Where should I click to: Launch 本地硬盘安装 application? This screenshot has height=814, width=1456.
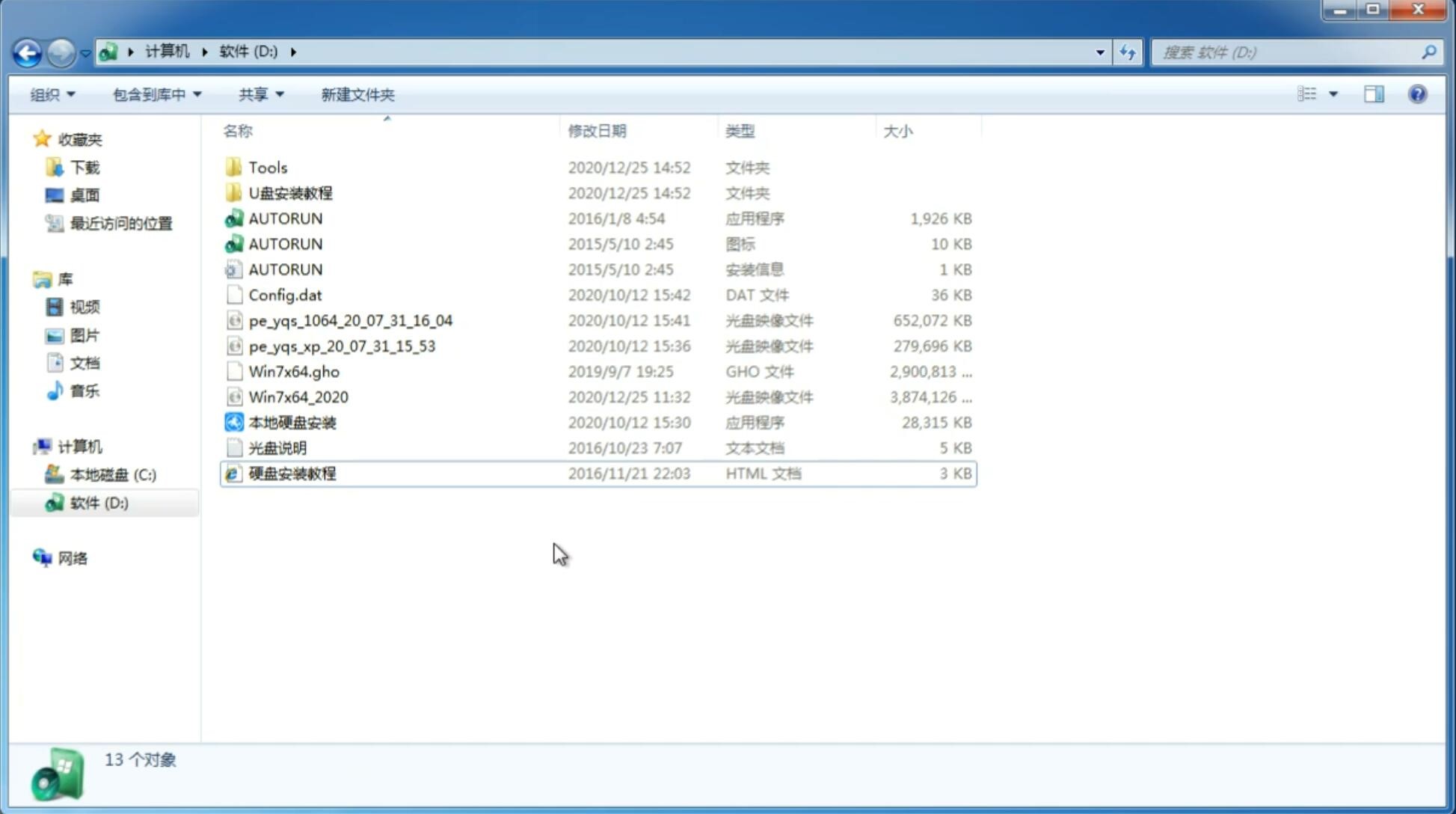pos(292,422)
